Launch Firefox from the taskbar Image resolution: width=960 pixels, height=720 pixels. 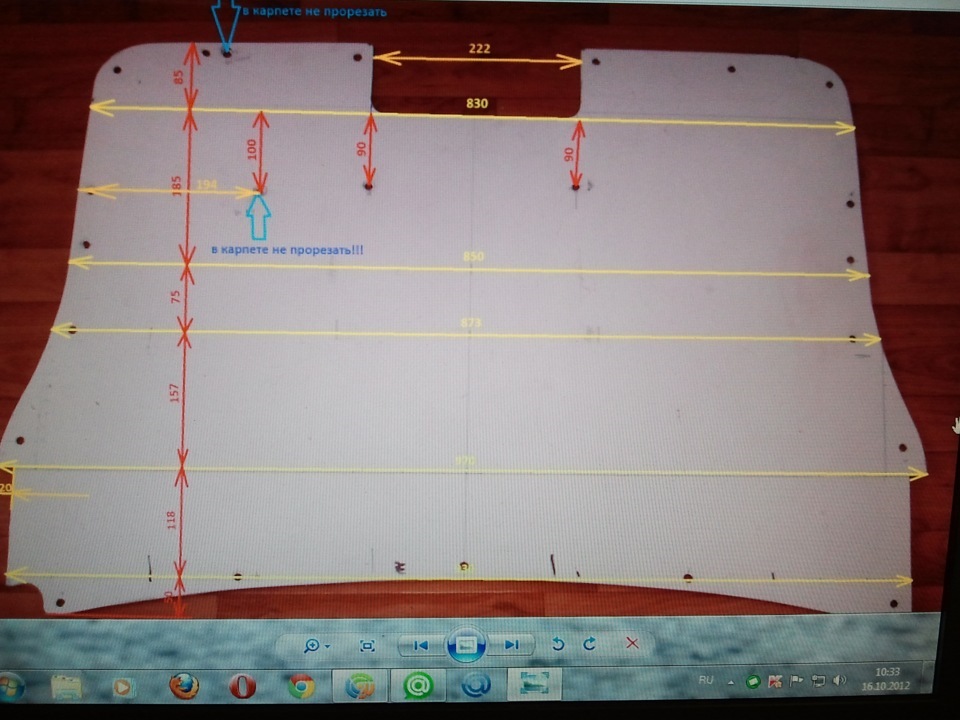coord(184,686)
